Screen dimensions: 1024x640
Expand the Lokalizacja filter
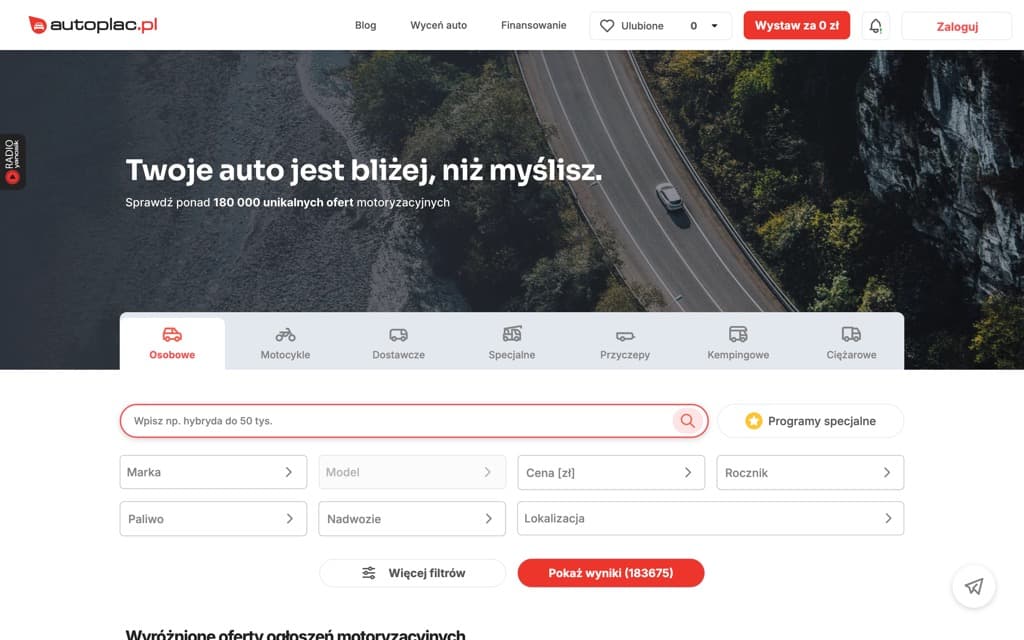click(710, 518)
